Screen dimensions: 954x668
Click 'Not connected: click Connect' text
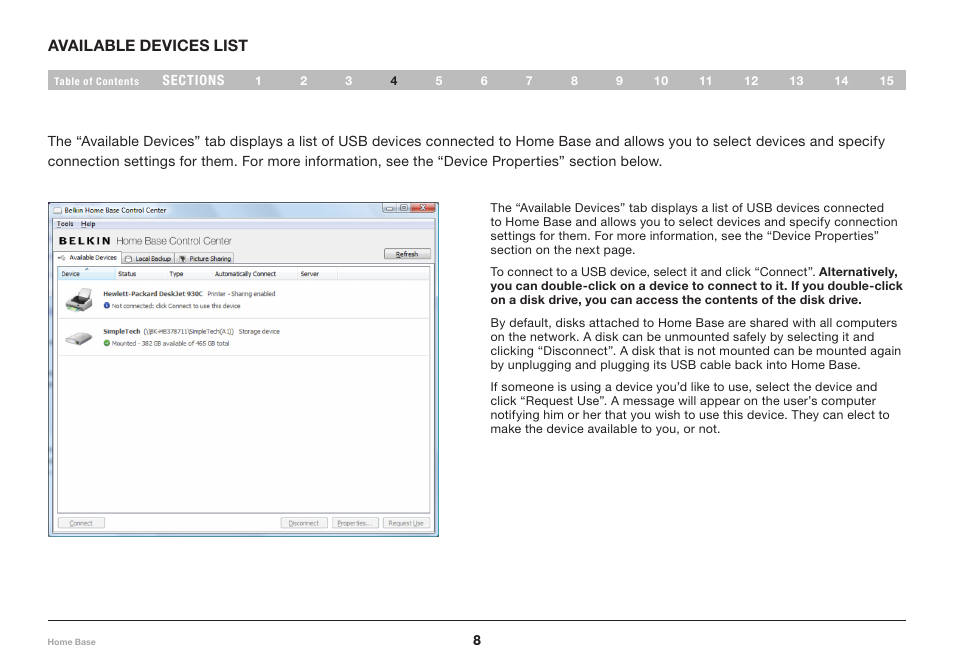coord(176,306)
